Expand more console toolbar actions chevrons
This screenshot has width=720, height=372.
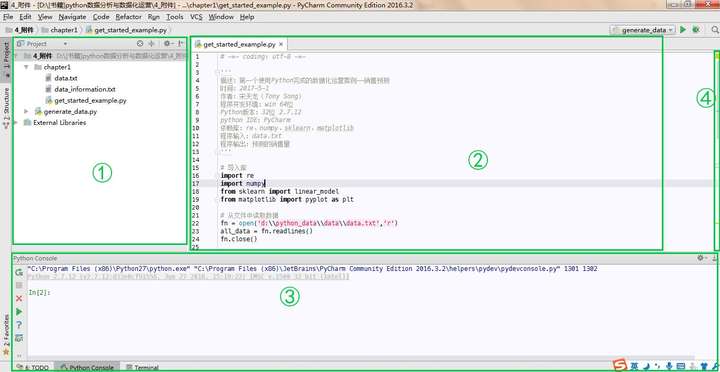19,355
